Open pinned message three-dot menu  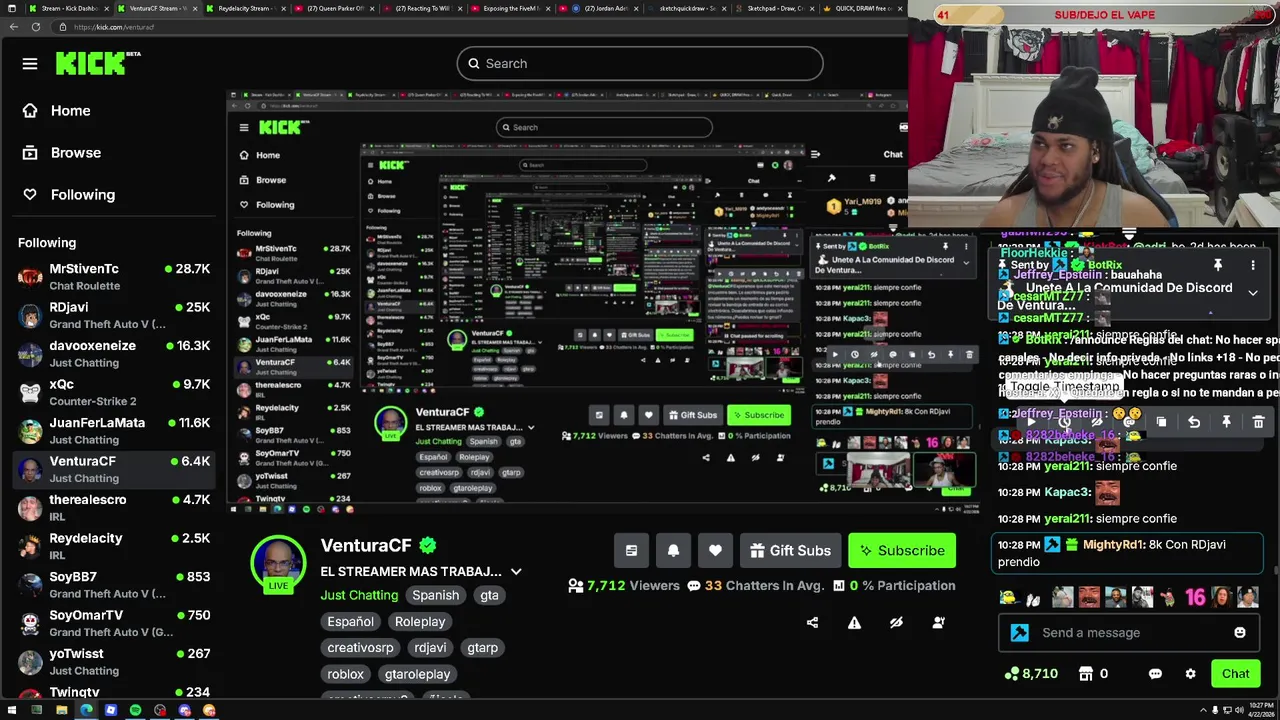tap(1252, 265)
